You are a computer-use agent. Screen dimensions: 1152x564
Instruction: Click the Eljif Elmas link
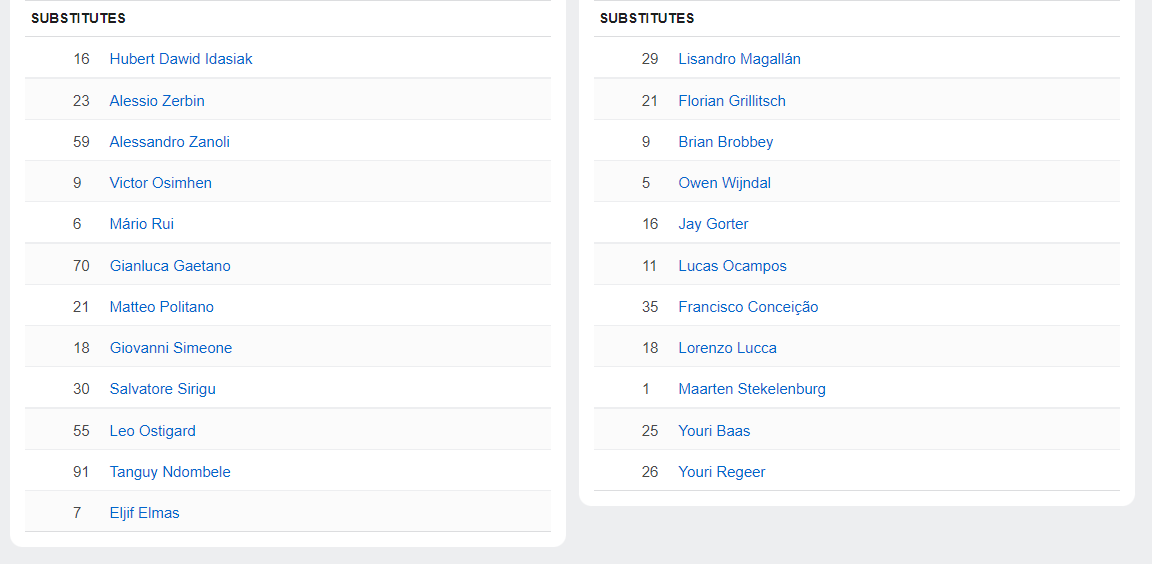point(144,513)
